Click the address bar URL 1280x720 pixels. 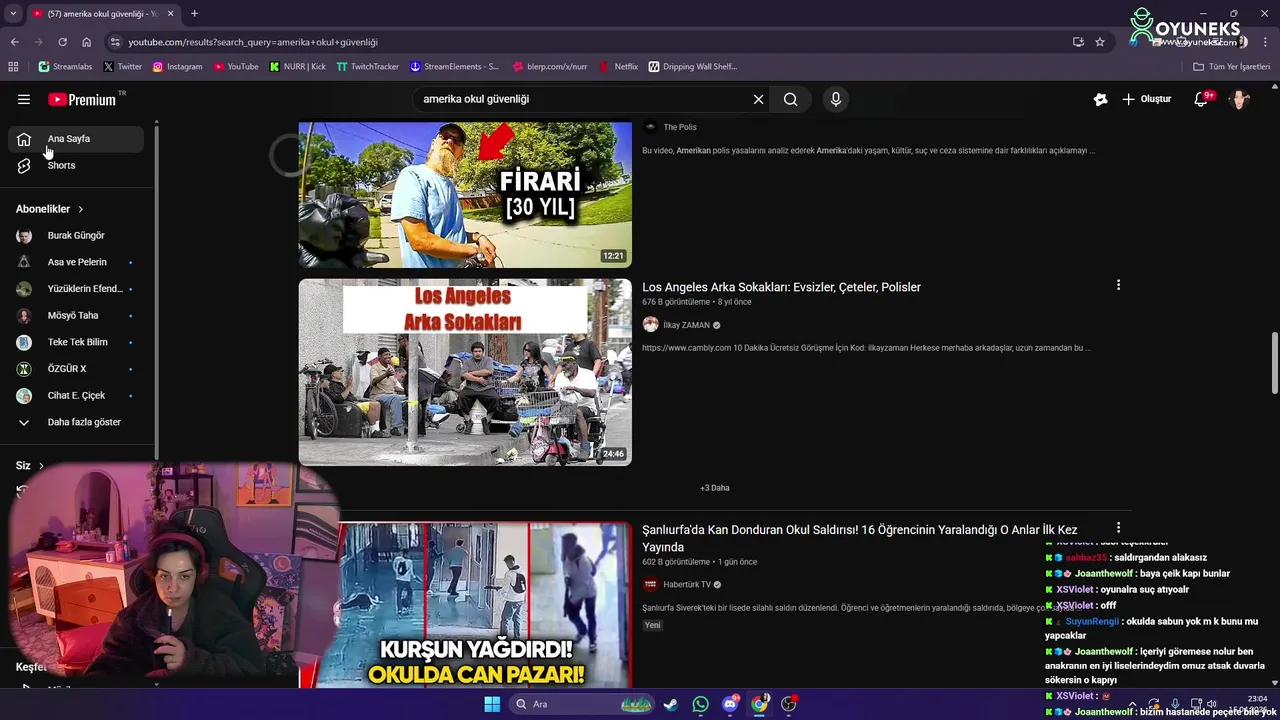click(253, 42)
